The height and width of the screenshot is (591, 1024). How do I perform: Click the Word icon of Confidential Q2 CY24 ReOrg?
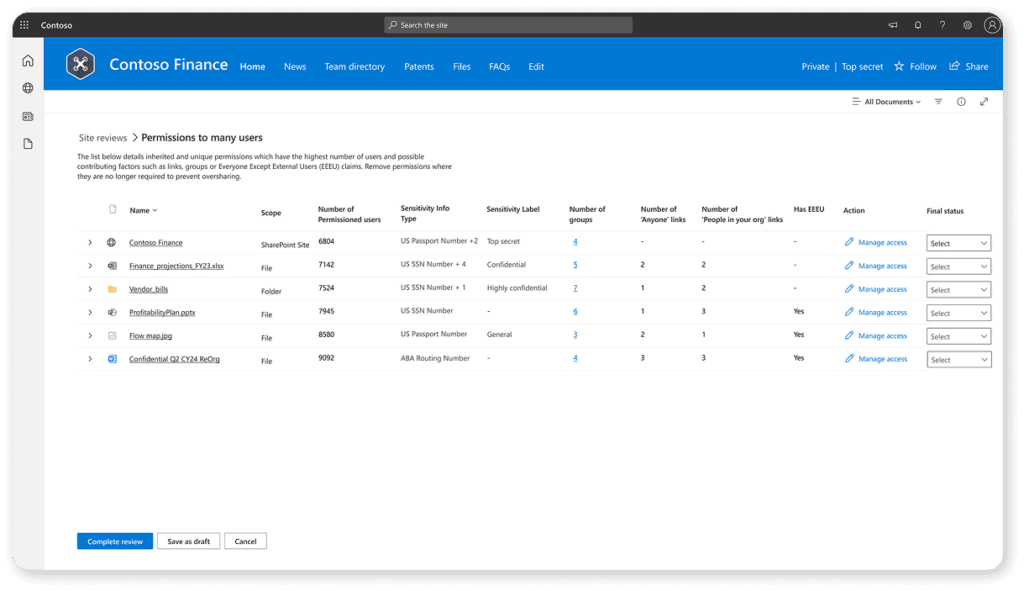pos(112,359)
